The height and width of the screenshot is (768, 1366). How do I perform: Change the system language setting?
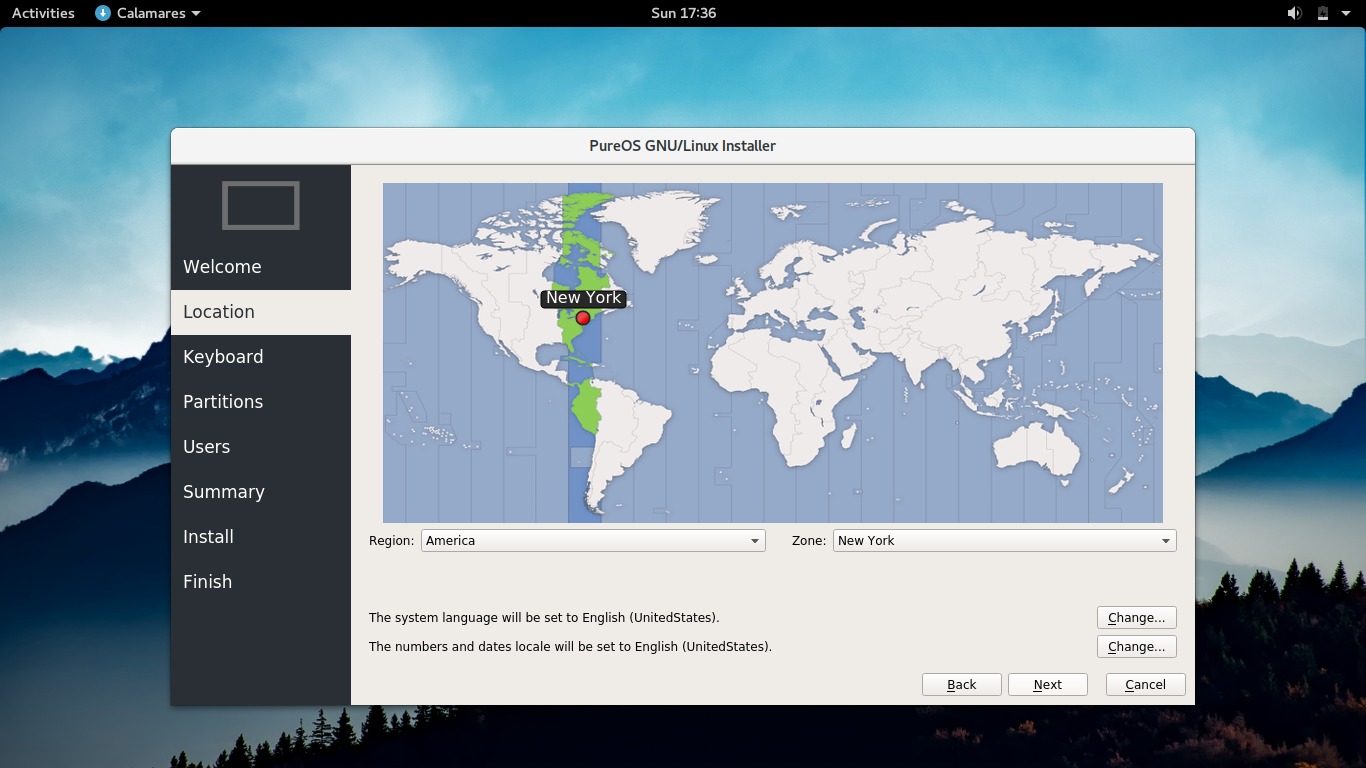click(x=1136, y=617)
